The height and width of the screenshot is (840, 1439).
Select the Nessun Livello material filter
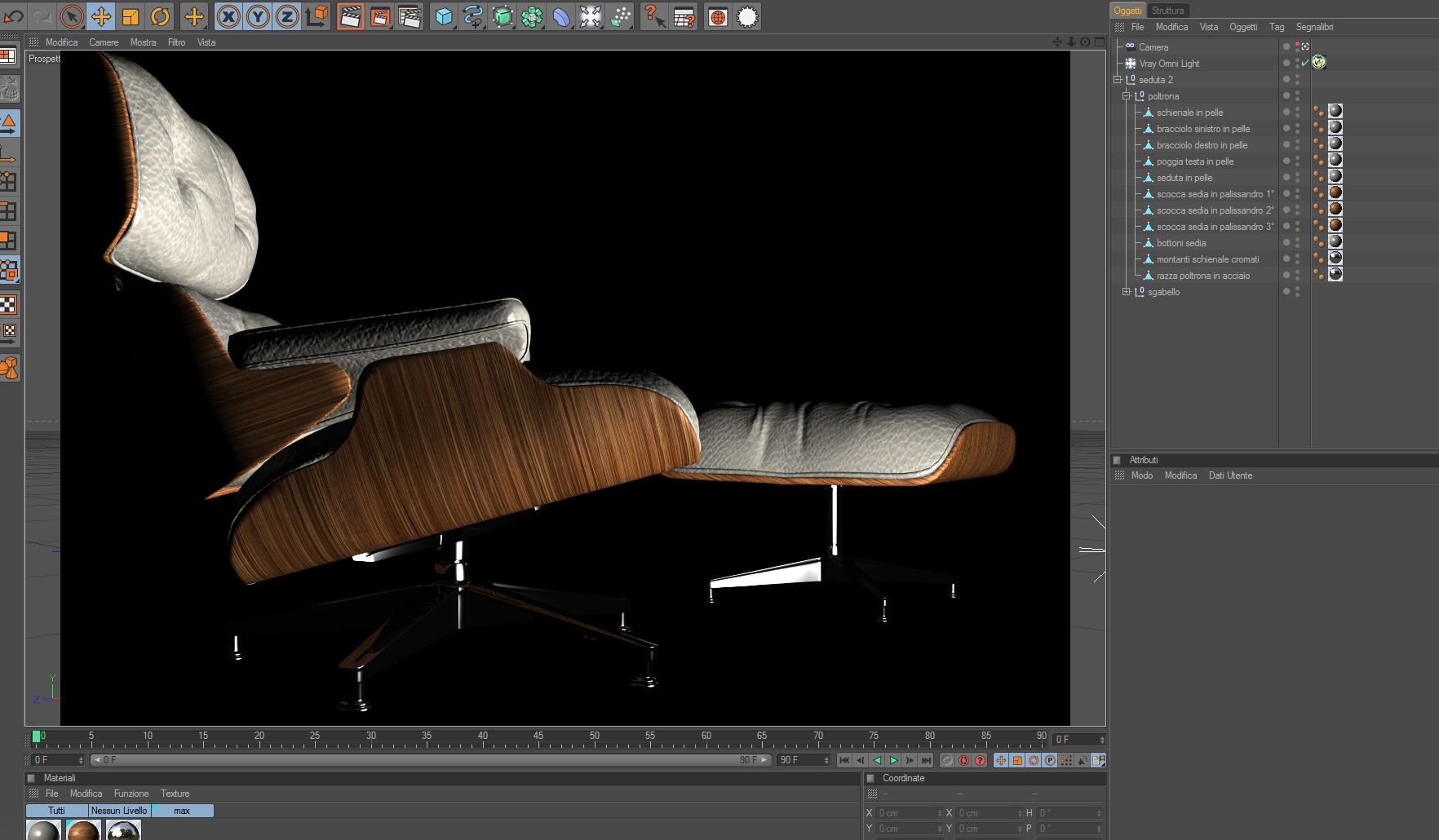[x=119, y=811]
